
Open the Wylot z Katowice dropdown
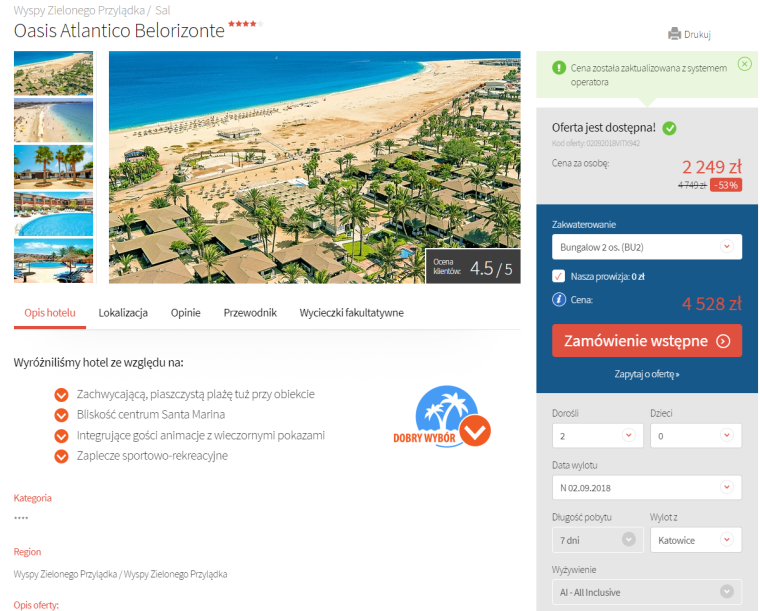(x=695, y=540)
